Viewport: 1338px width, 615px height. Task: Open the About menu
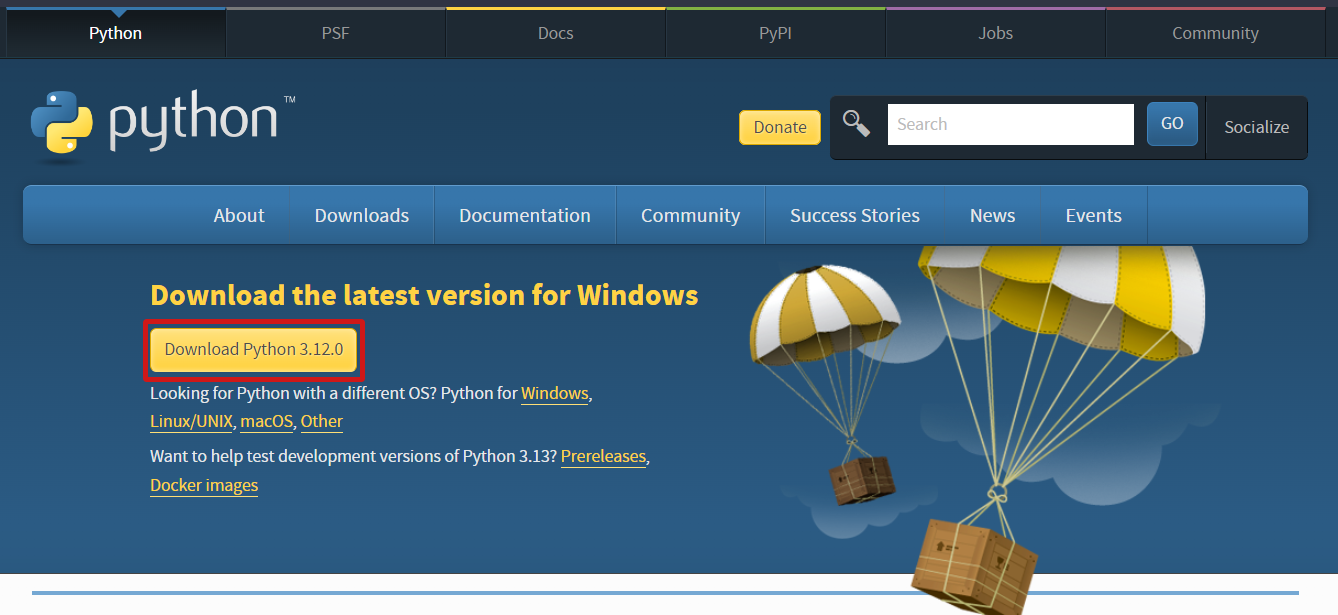[x=238, y=214]
